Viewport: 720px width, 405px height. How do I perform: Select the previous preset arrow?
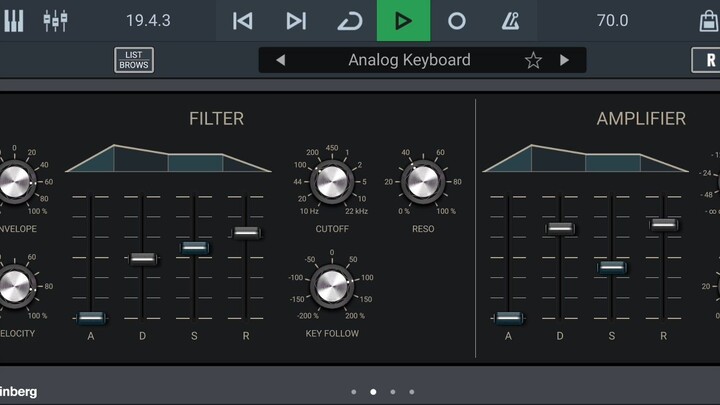click(280, 60)
